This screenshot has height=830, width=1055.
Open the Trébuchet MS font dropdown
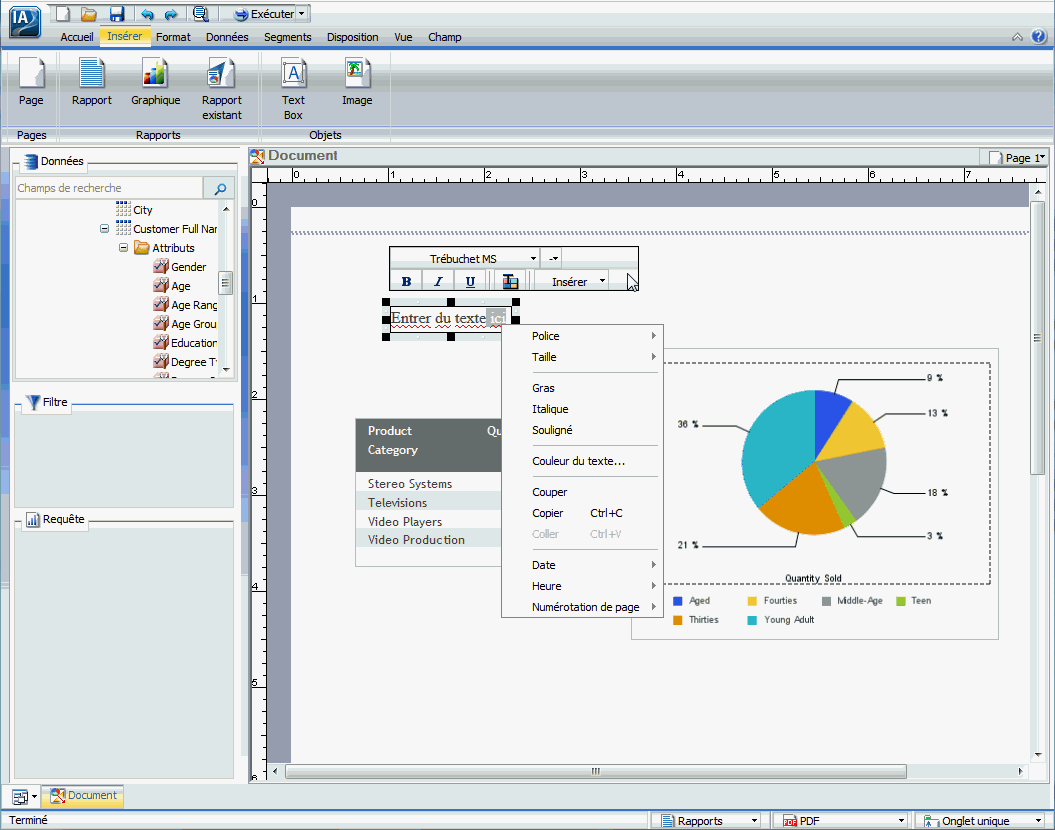point(533,258)
